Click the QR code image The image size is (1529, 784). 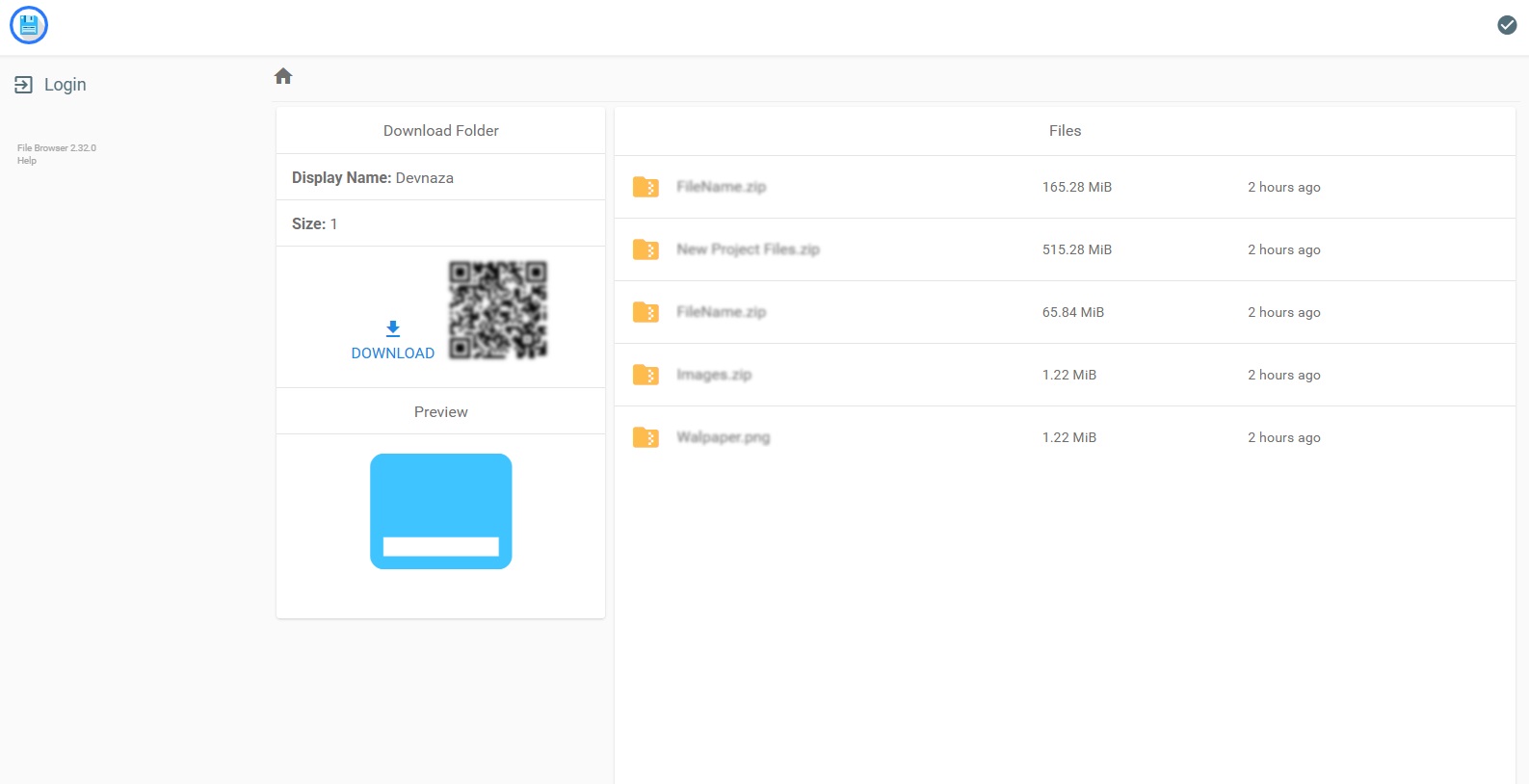(x=498, y=310)
